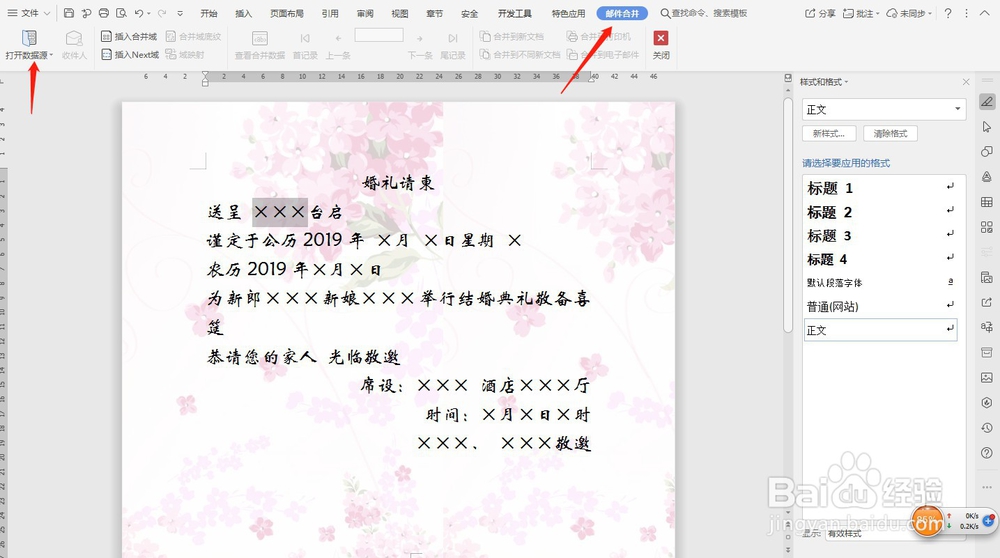Click the 新样式... button
This screenshot has width=1000, height=558.
828,133
